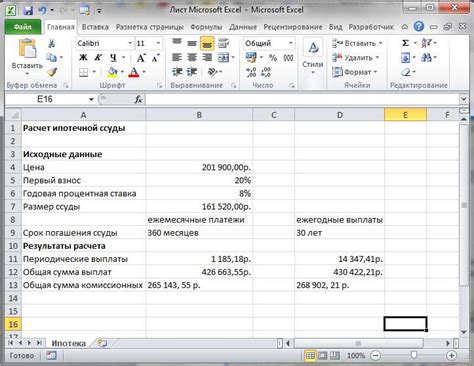Click the Format Painter brush icon
The image size is (474, 366).
[x=52, y=72]
